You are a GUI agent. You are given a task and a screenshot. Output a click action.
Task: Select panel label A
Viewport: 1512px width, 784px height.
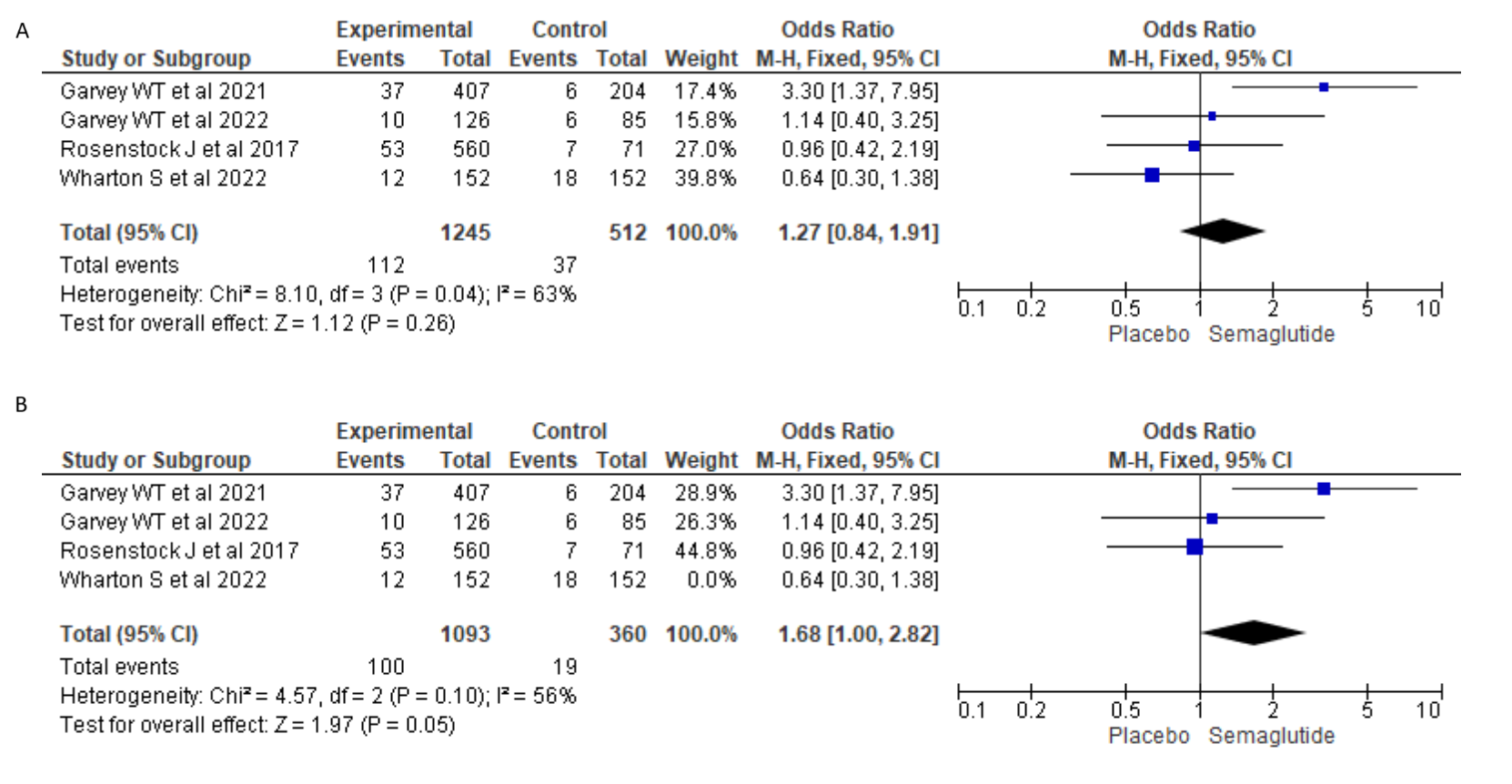point(23,32)
